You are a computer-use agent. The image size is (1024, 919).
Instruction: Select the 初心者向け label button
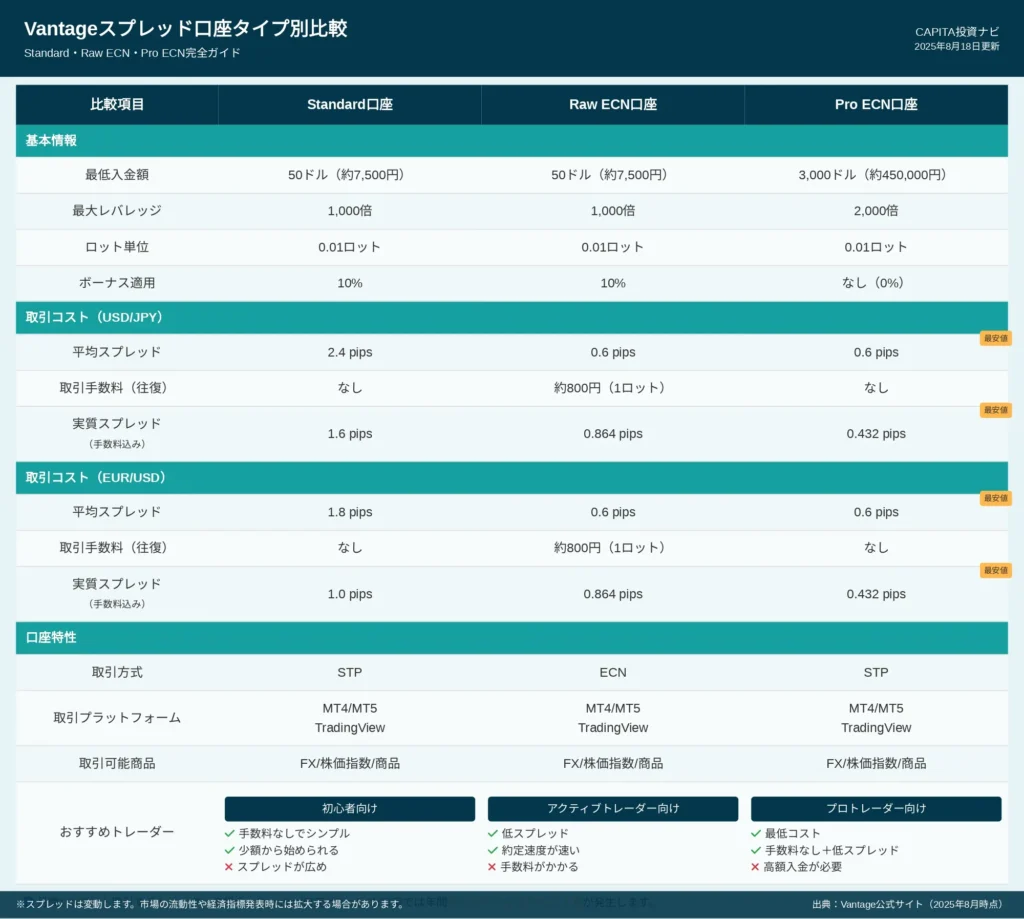click(349, 809)
